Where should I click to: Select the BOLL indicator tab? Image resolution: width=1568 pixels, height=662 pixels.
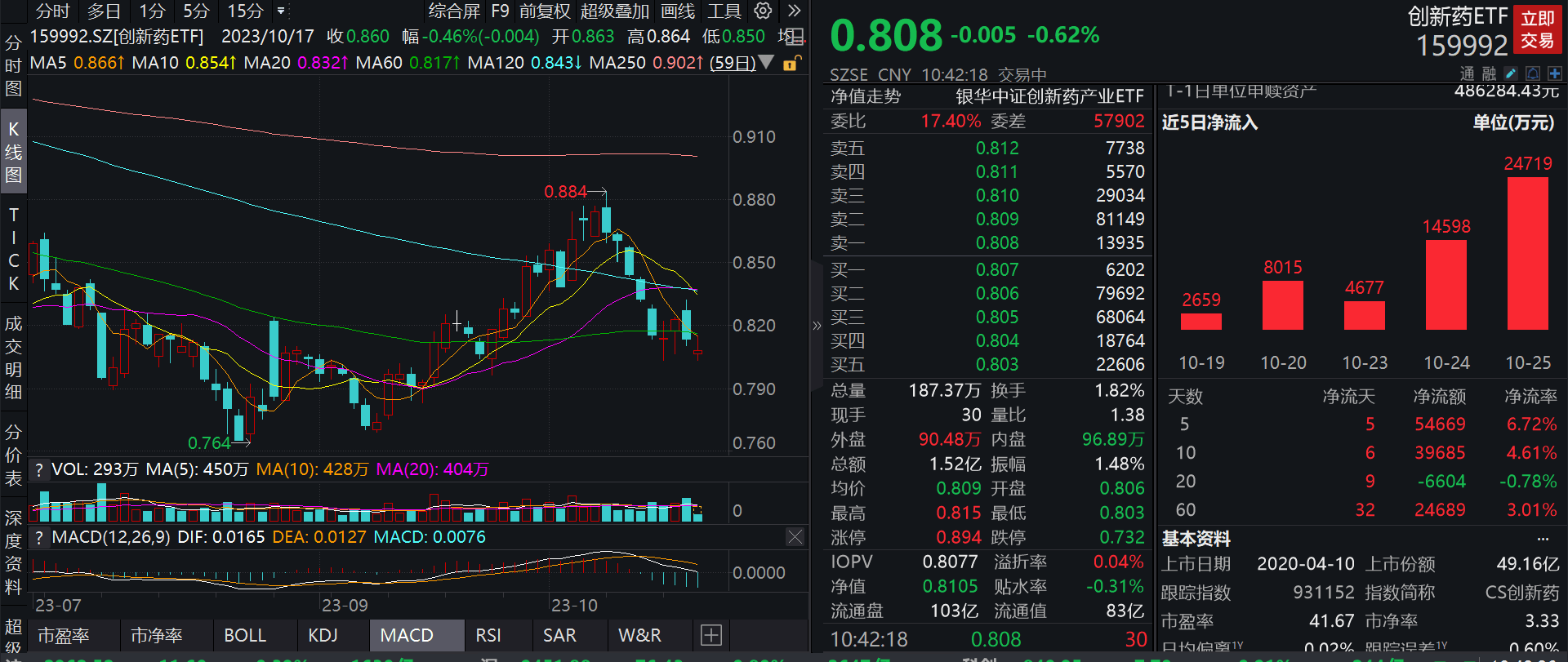[x=245, y=635]
